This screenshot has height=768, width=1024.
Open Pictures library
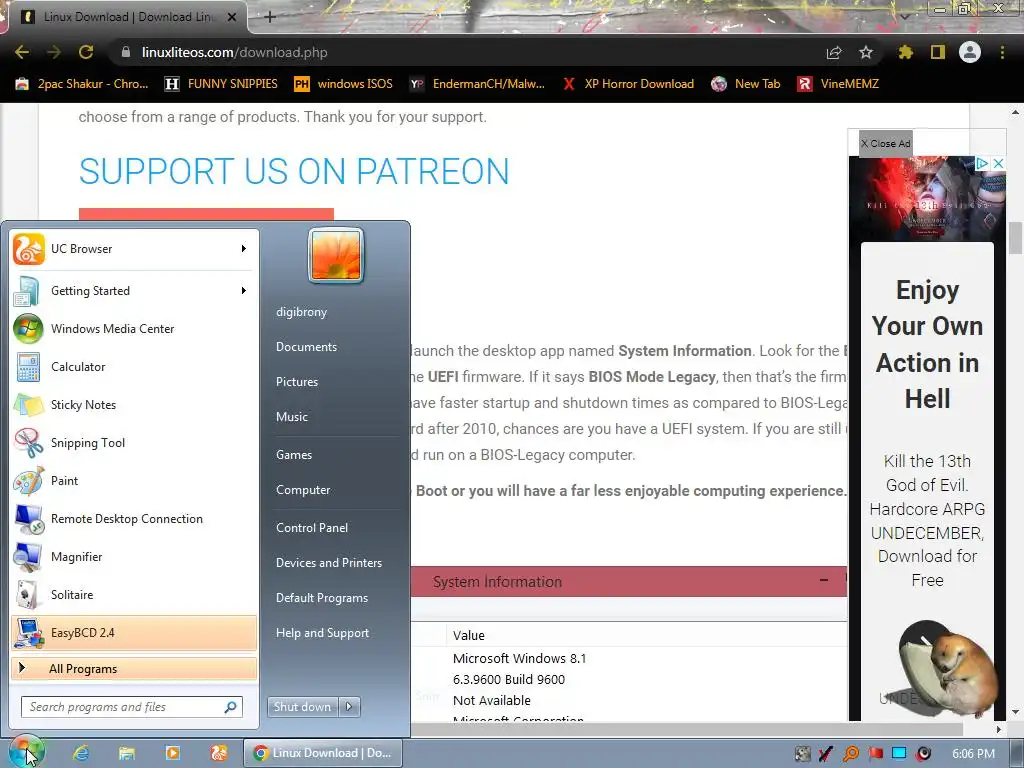pyautogui.click(x=296, y=382)
